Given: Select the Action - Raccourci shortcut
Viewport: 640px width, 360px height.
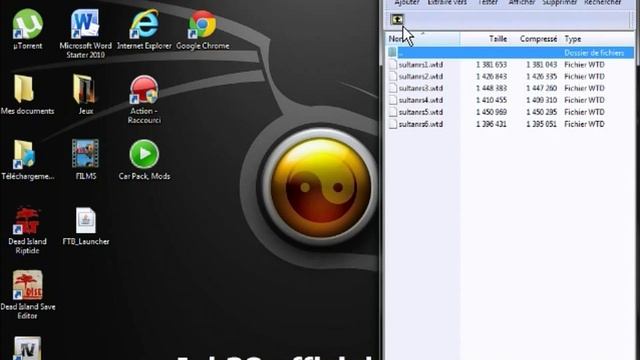Looking at the screenshot, I should click(x=144, y=99).
